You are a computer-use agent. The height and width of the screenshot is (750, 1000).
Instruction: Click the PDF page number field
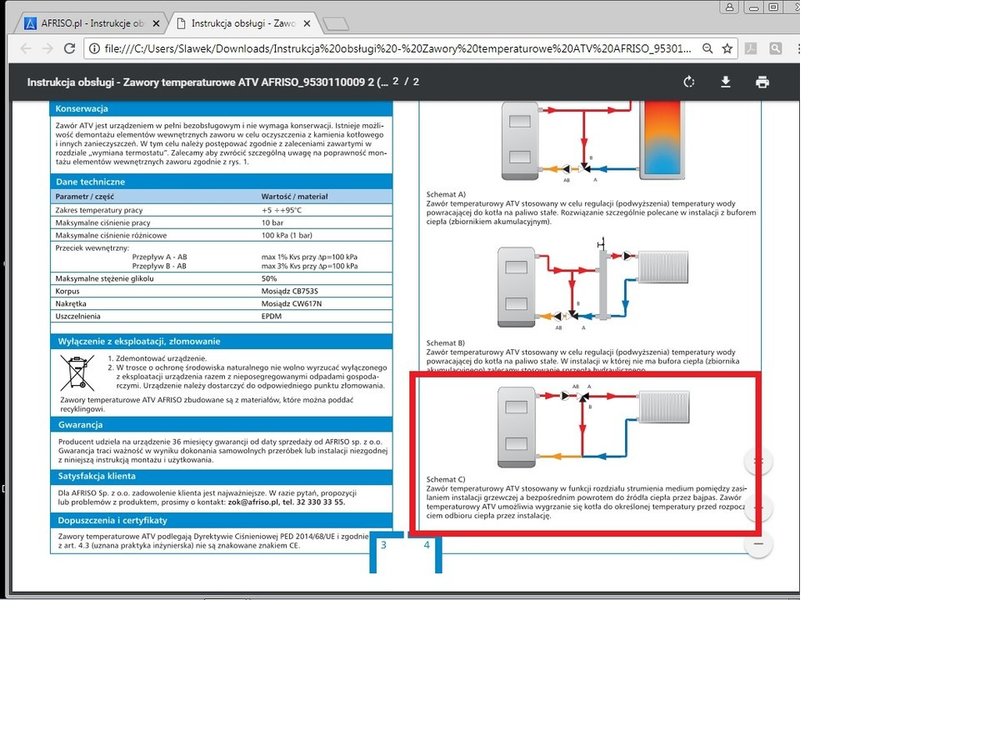(396, 82)
